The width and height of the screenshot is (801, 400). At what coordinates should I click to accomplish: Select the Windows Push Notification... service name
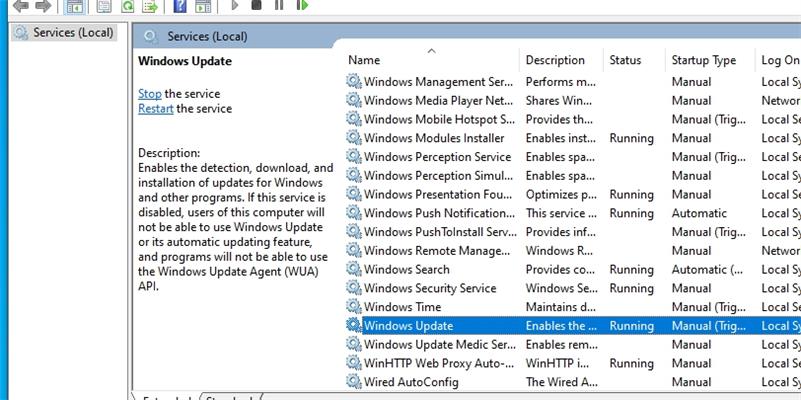coord(440,214)
